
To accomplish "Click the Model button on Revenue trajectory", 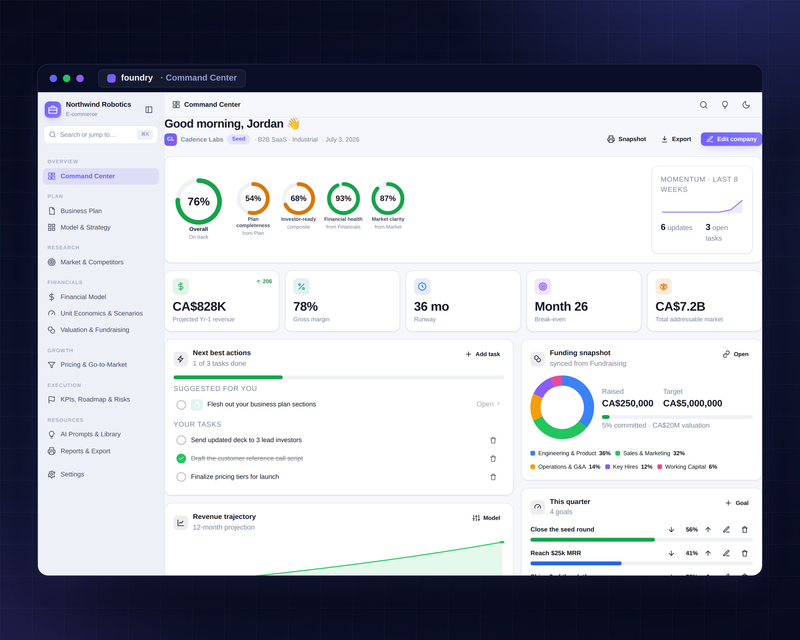I will coord(486,518).
